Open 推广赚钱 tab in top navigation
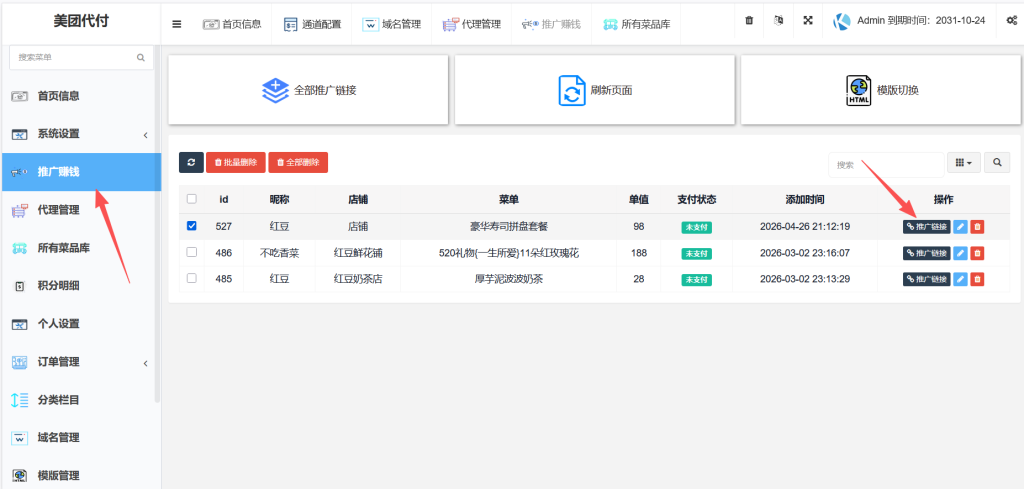 [x=551, y=24]
